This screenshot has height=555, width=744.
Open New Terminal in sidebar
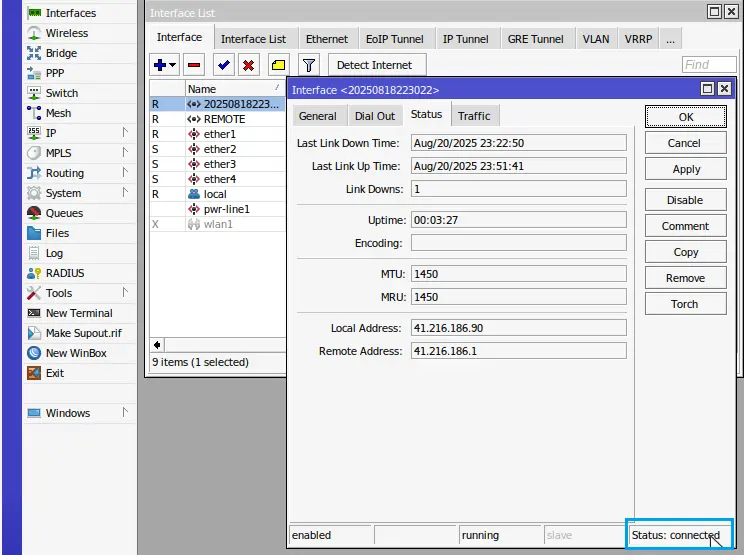(78, 313)
